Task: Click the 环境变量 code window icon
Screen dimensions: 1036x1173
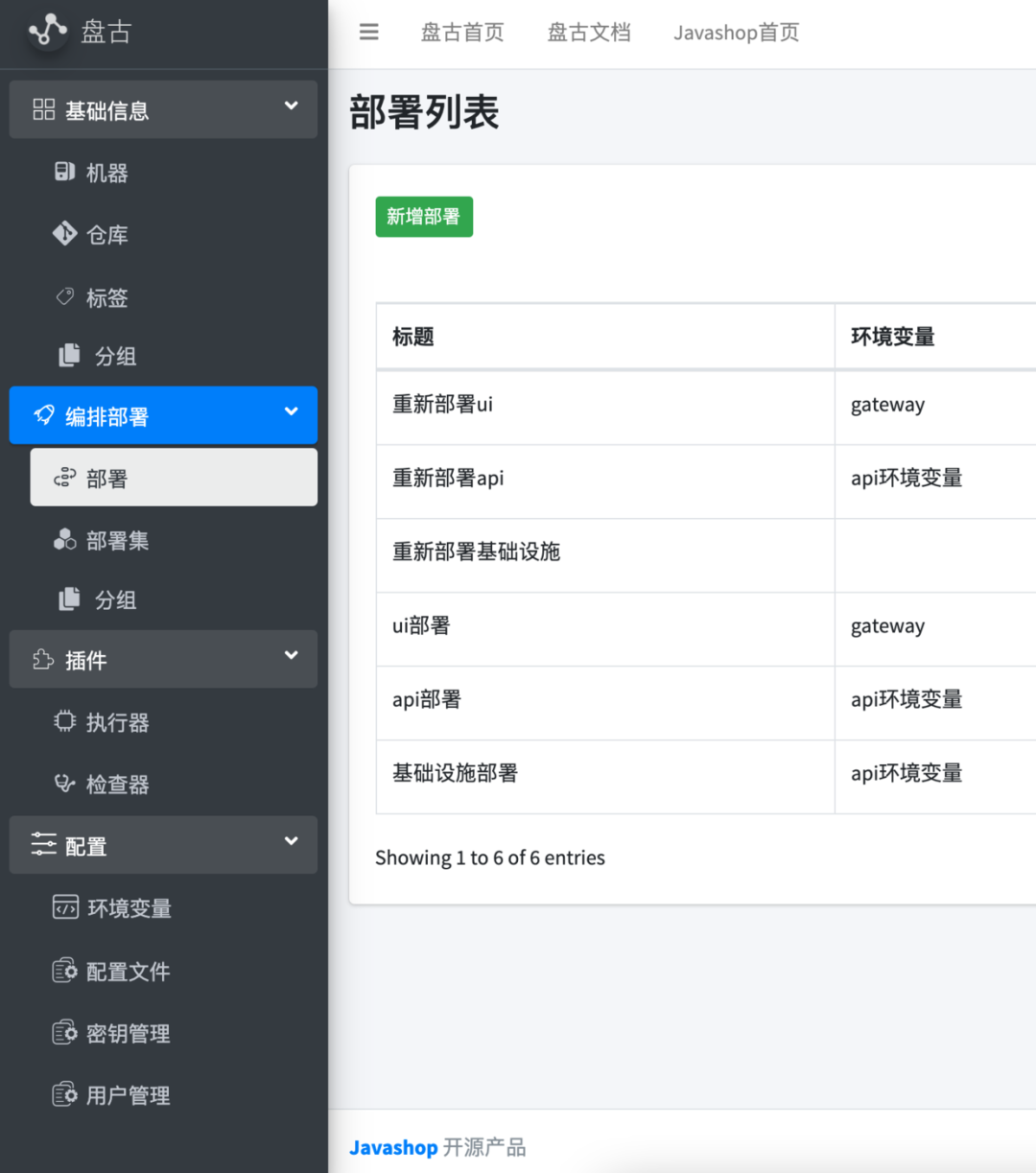Action: (x=65, y=906)
